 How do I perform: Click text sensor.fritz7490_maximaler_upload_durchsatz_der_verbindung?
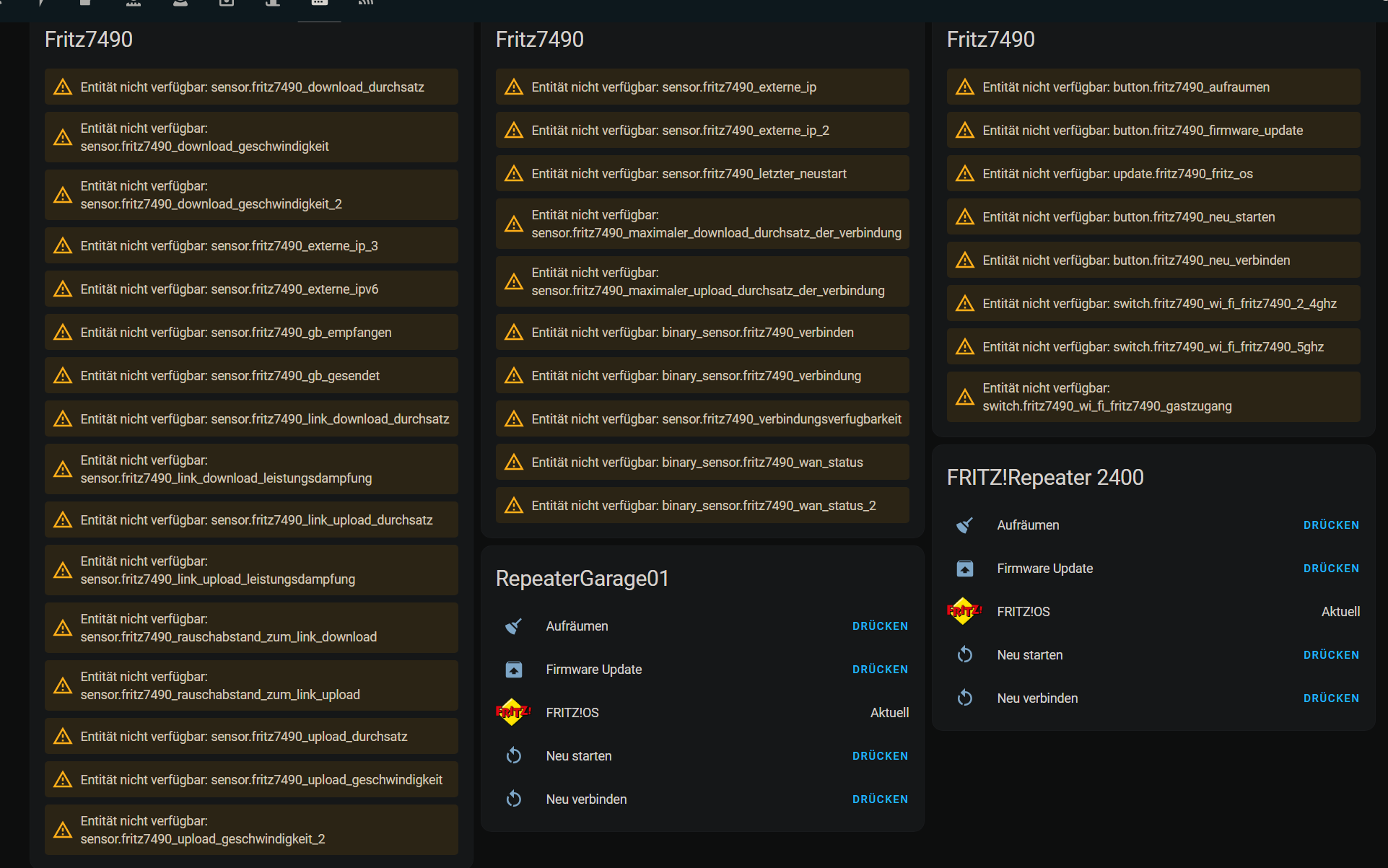point(708,291)
